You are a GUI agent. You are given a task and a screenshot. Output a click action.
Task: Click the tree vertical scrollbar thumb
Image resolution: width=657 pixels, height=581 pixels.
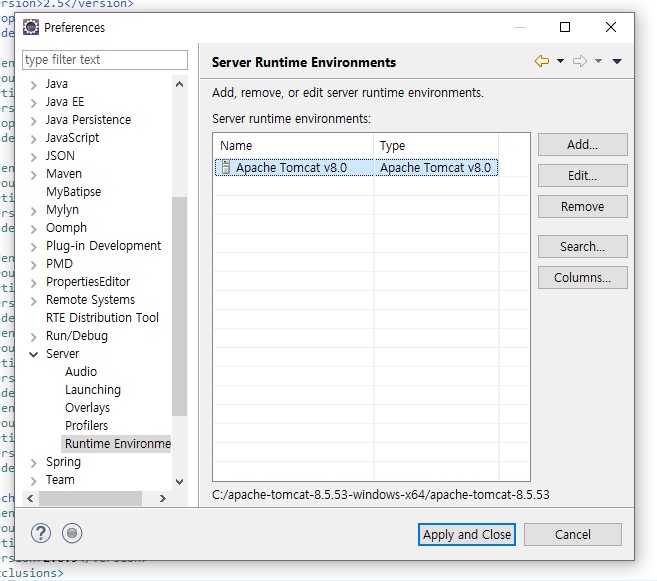point(179,306)
